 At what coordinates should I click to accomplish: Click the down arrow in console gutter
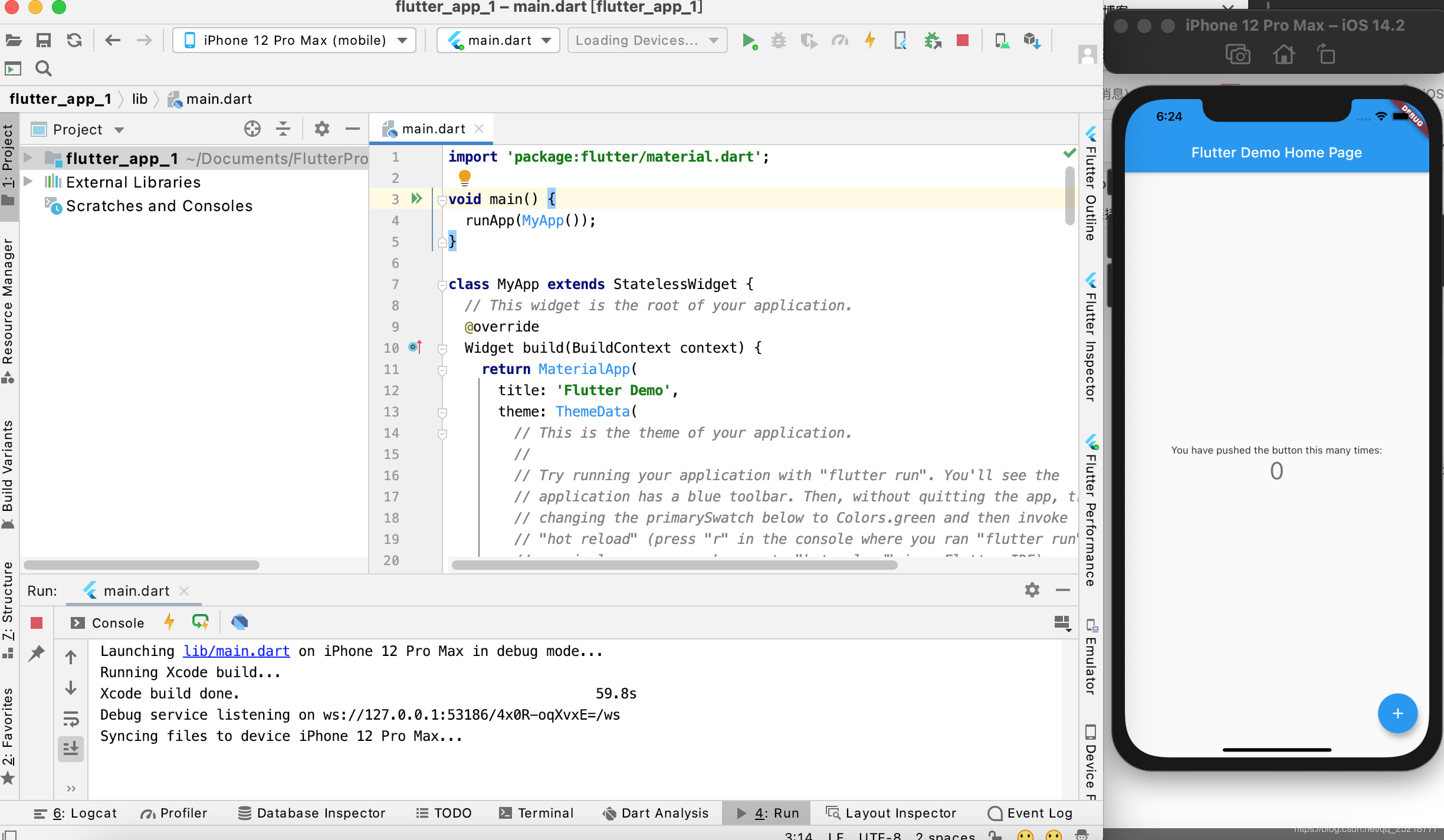click(71, 688)
